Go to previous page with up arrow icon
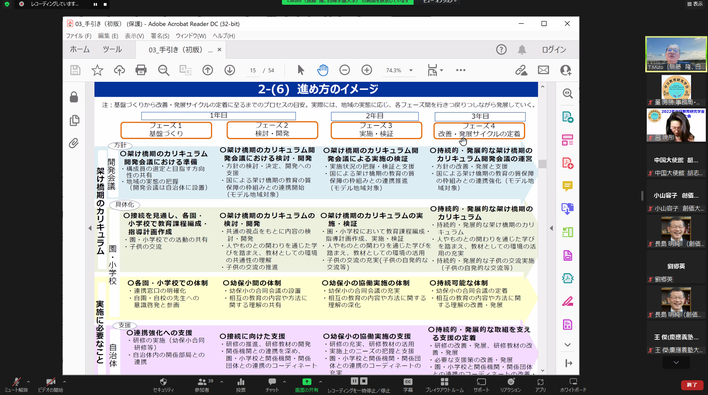Screen dimensions: 708x395 pos(208,70)
